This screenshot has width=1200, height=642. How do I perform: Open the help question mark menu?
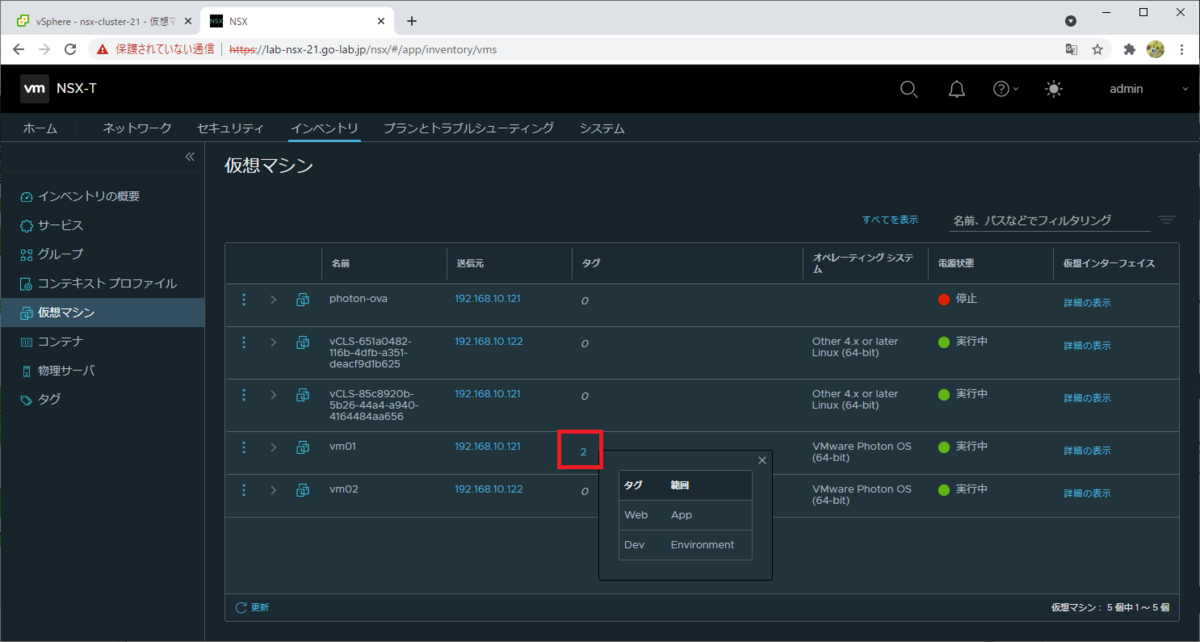coord(1005,89)
